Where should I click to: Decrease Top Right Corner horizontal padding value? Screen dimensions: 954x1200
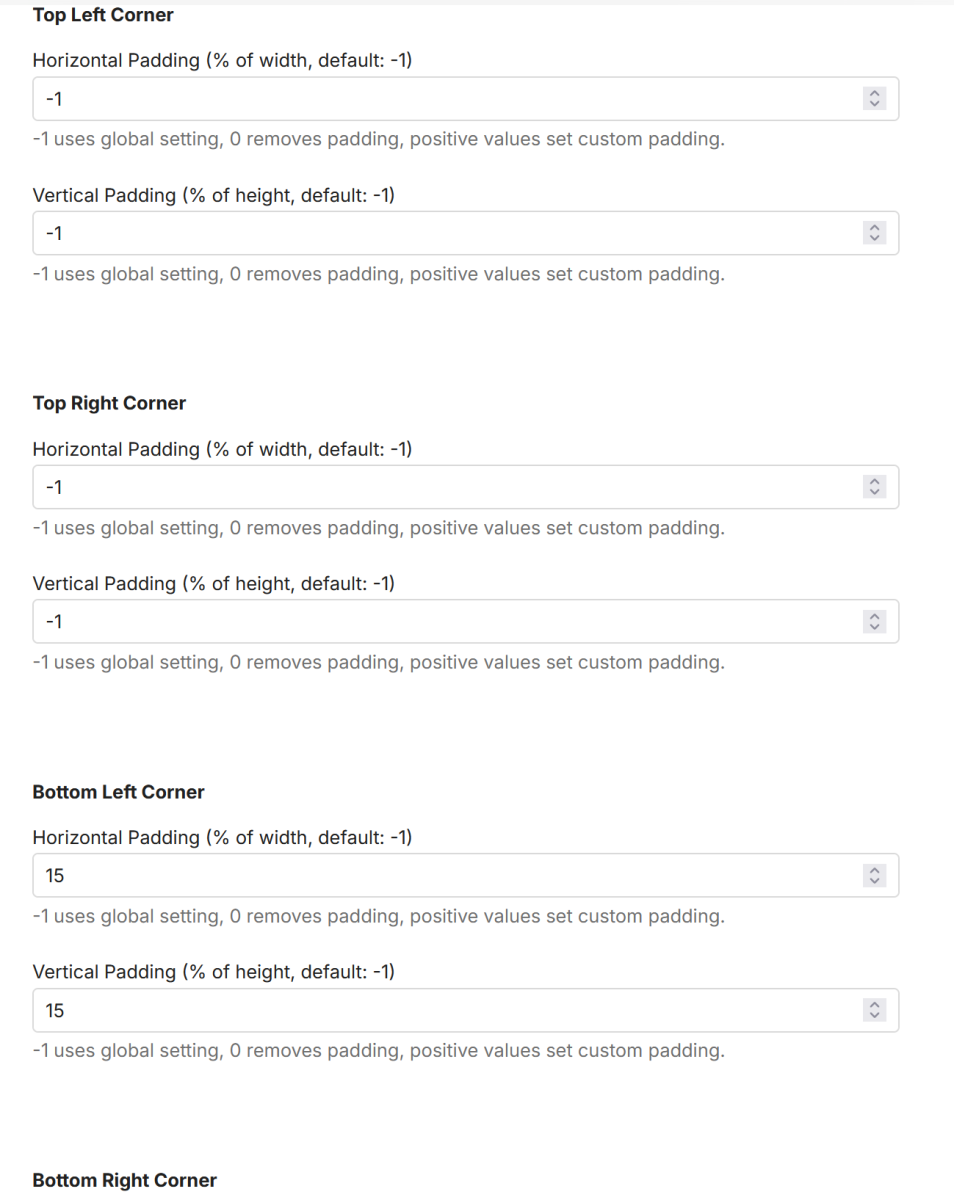pyautogui.click(x=874, y=492)
